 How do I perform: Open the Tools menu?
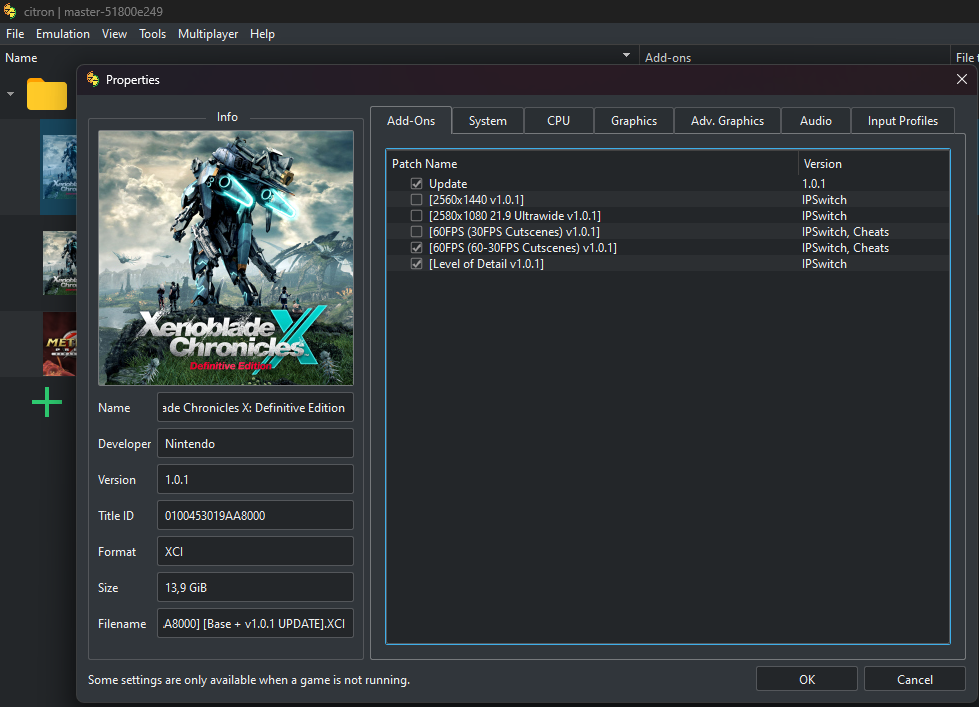(x=152, y=34)
